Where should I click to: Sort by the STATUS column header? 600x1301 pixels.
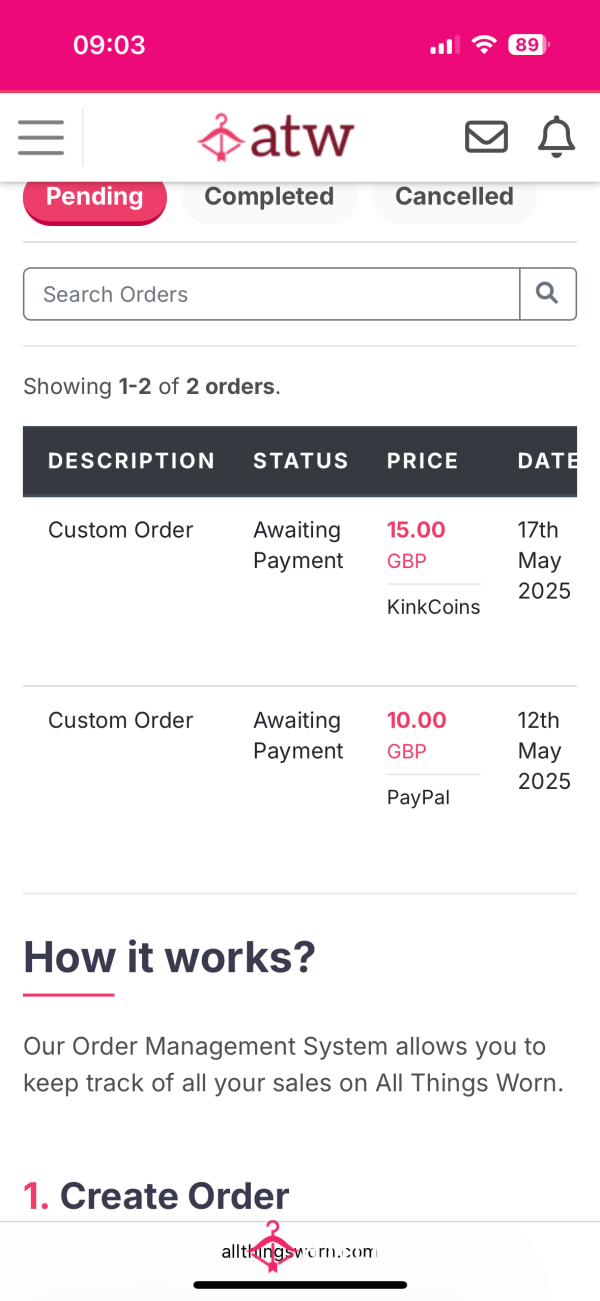pos(301,461)
